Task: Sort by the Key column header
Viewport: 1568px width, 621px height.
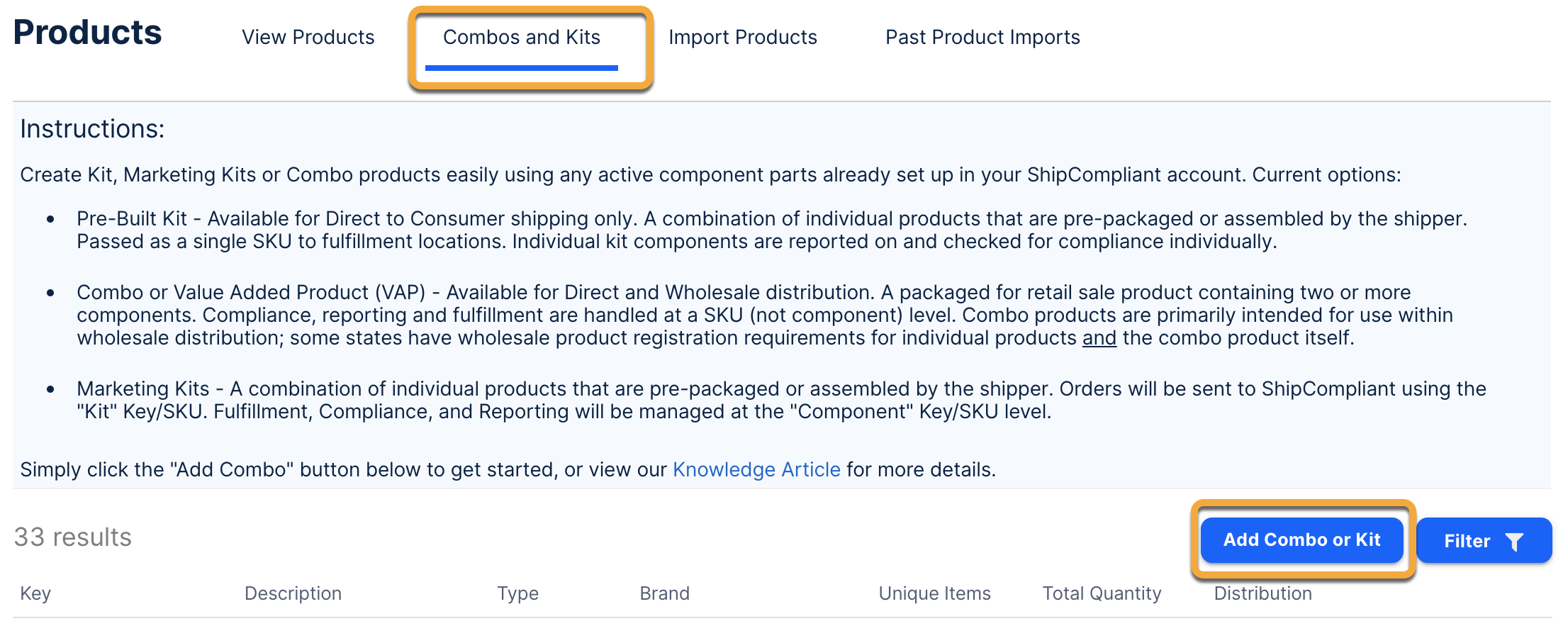Action: pos(35,593)
